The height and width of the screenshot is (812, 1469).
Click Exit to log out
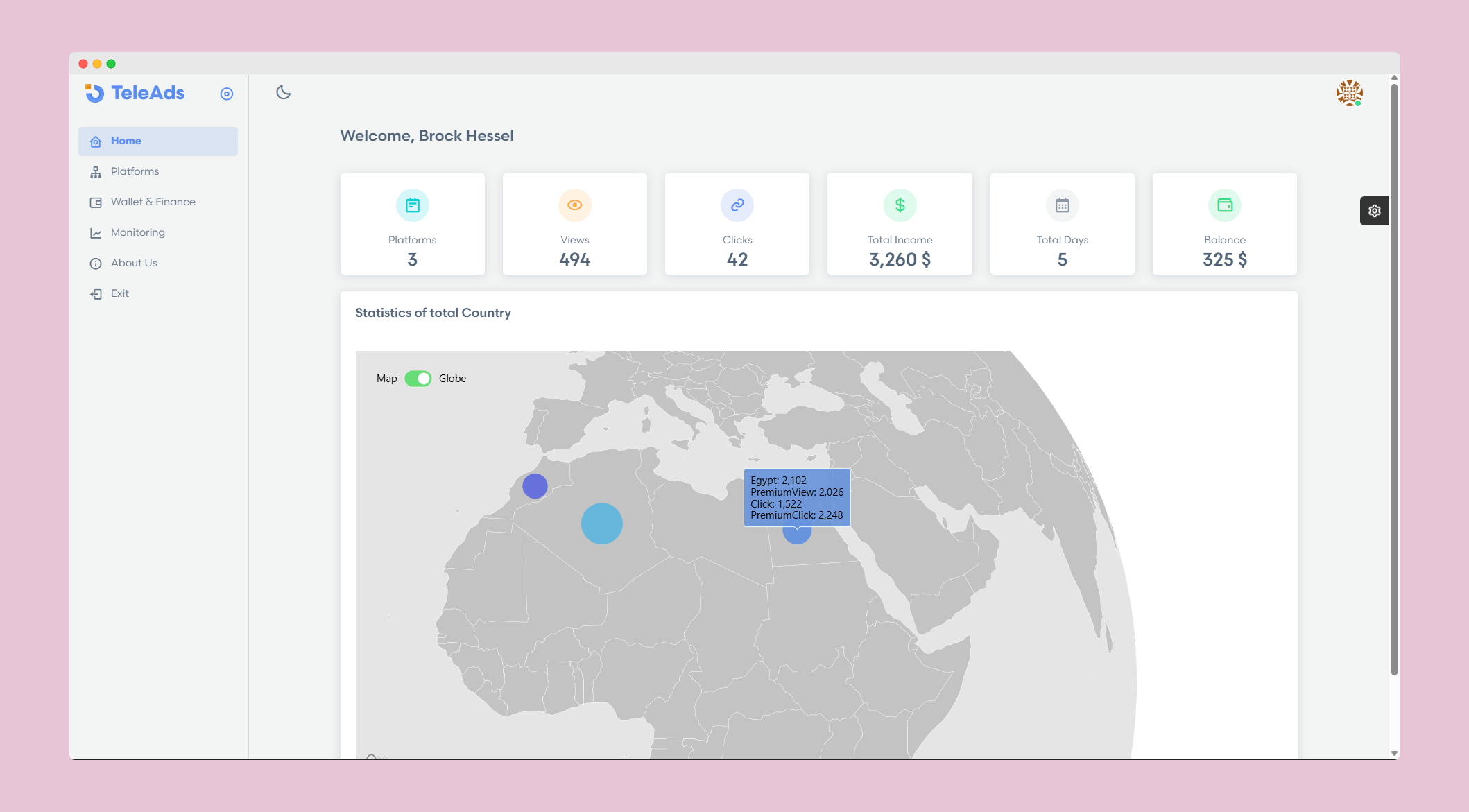click(119, 293)
